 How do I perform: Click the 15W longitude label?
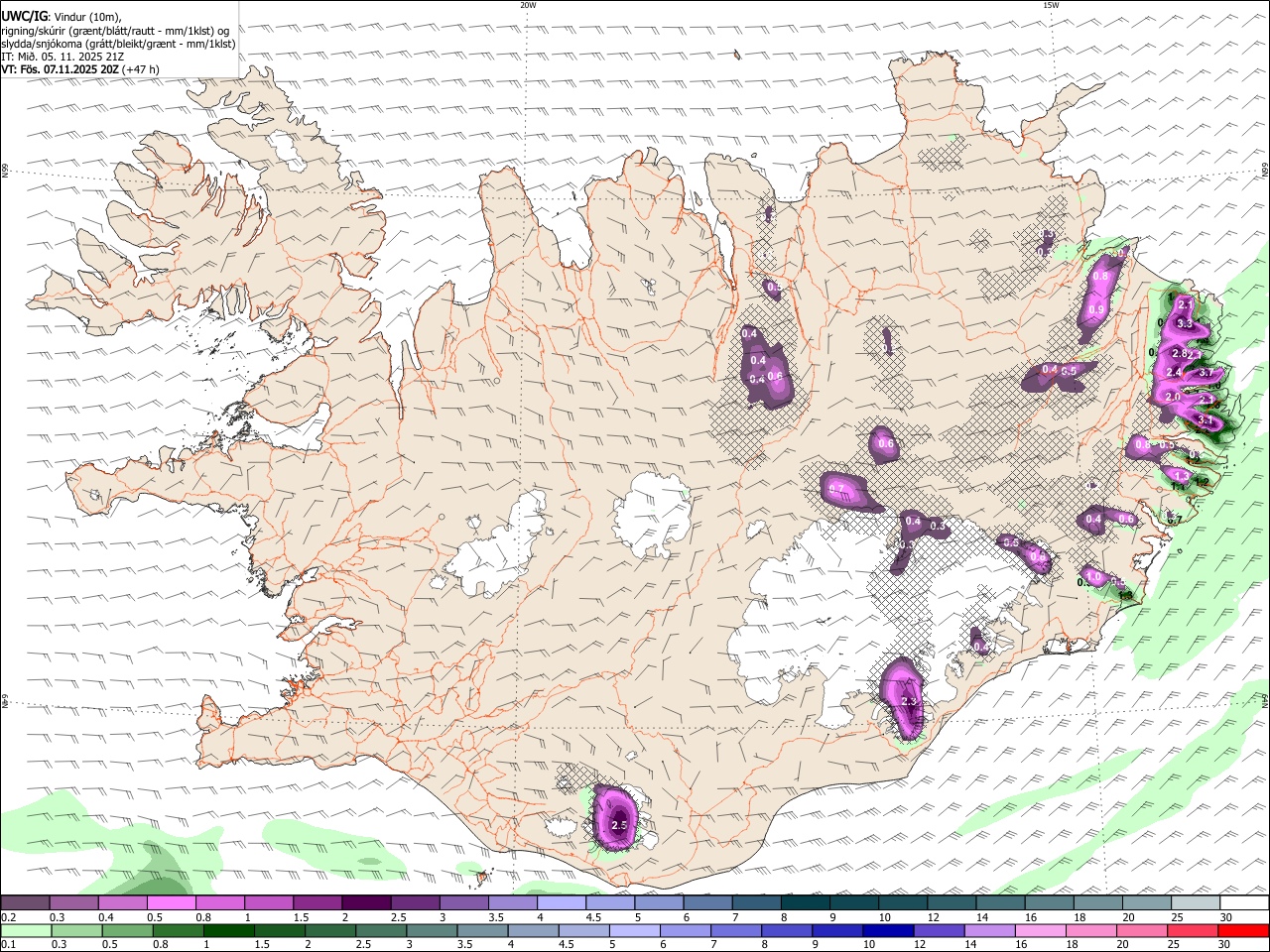coord(1050,5)
